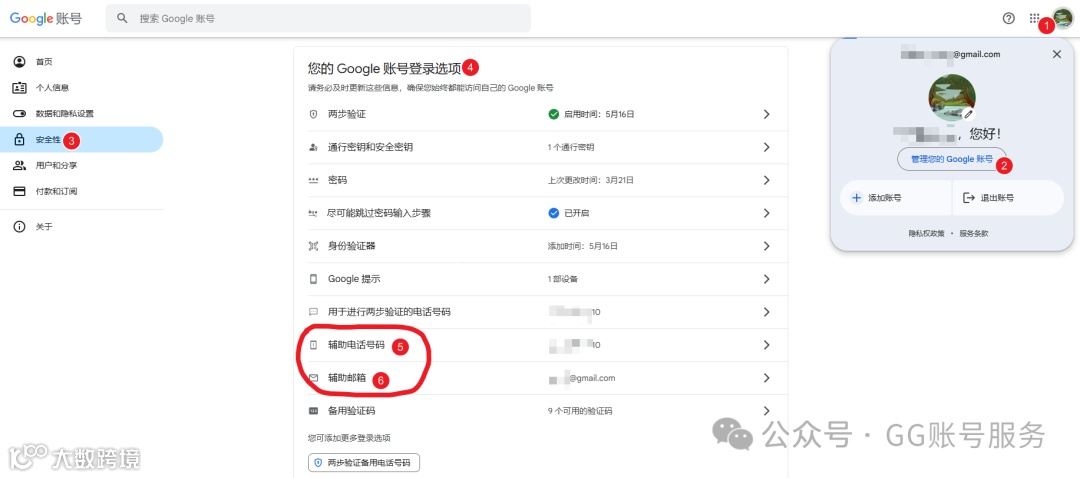This screenshot has height=478, width=1080.
Task: Expand the 尽可能跳过密码输入步骤 row chevron
Action: 766,214
